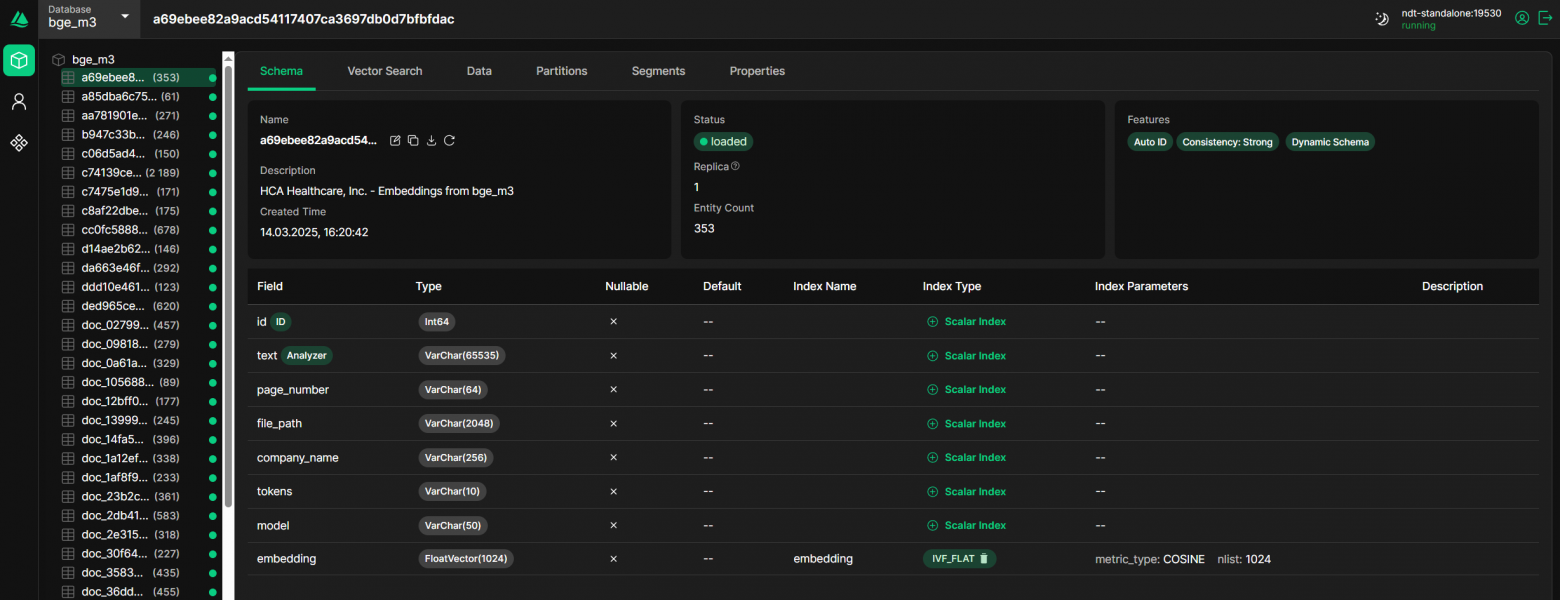
Task: Click the plus icon for text Scalar Index
Action: tap(932, 356)
